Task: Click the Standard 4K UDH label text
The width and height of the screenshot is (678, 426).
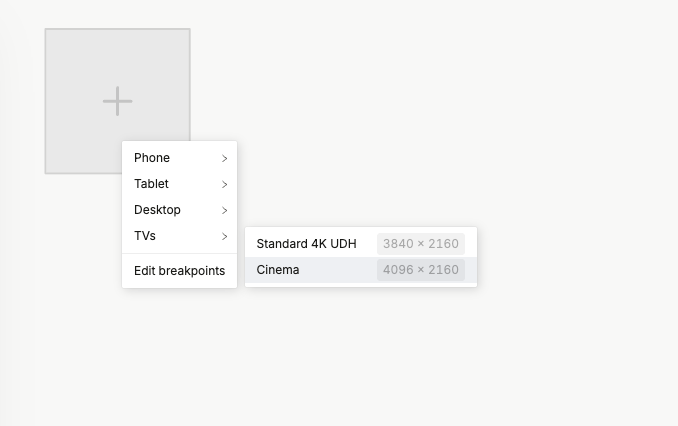Action: pyautogui.click(x=306, y=244)
